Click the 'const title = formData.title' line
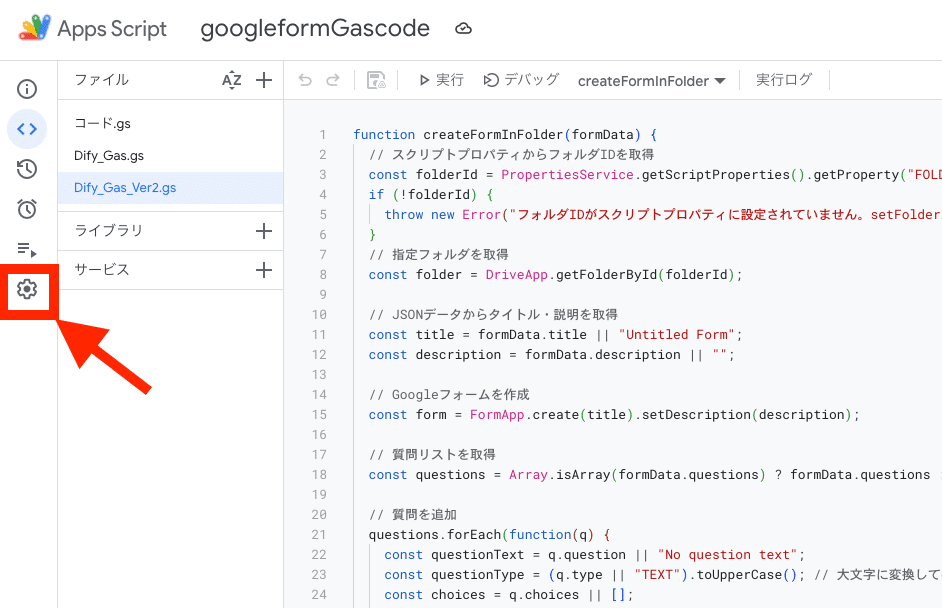Screen dimensions: 942x608 [x=556, y=335]
